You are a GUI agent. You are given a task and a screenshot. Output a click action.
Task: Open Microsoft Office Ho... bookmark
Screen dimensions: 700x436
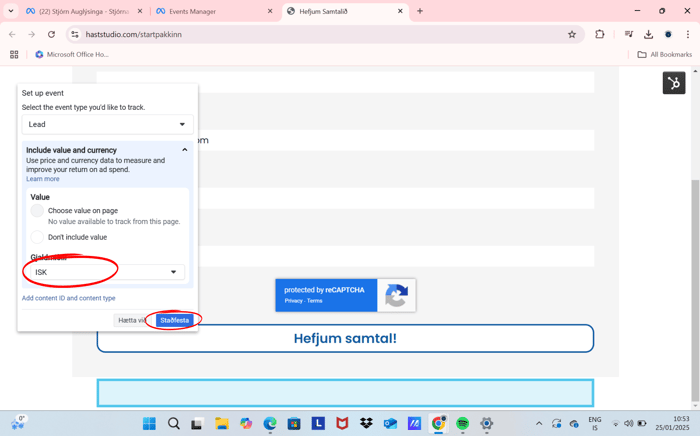click(72, 54)
